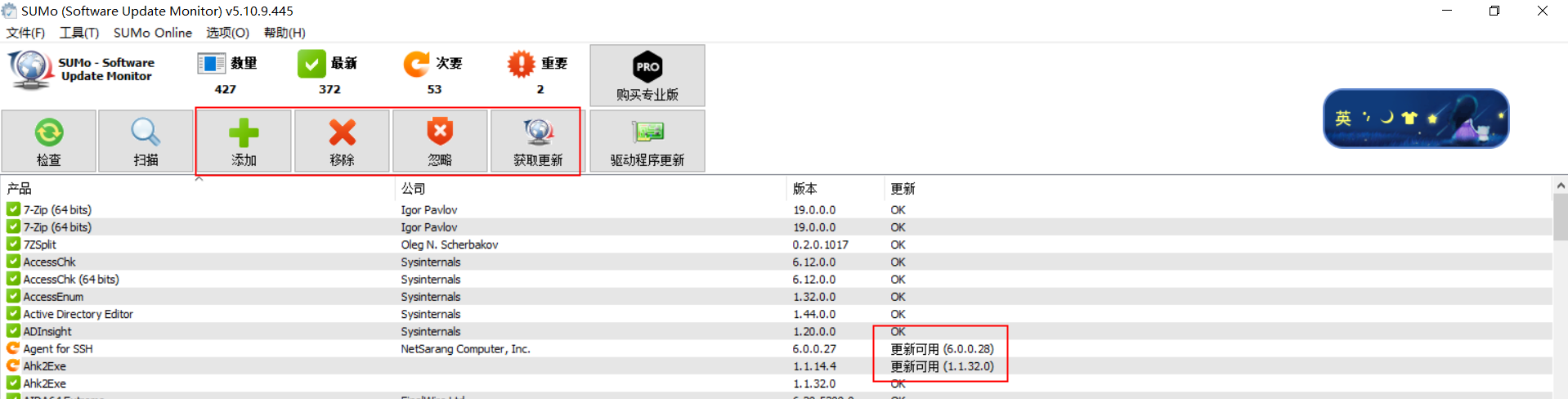The width and height of the screenshot is (1568, 399).
Task: Sort by 版本 column header
Action: pyautogui.click(x=836, y=188)
